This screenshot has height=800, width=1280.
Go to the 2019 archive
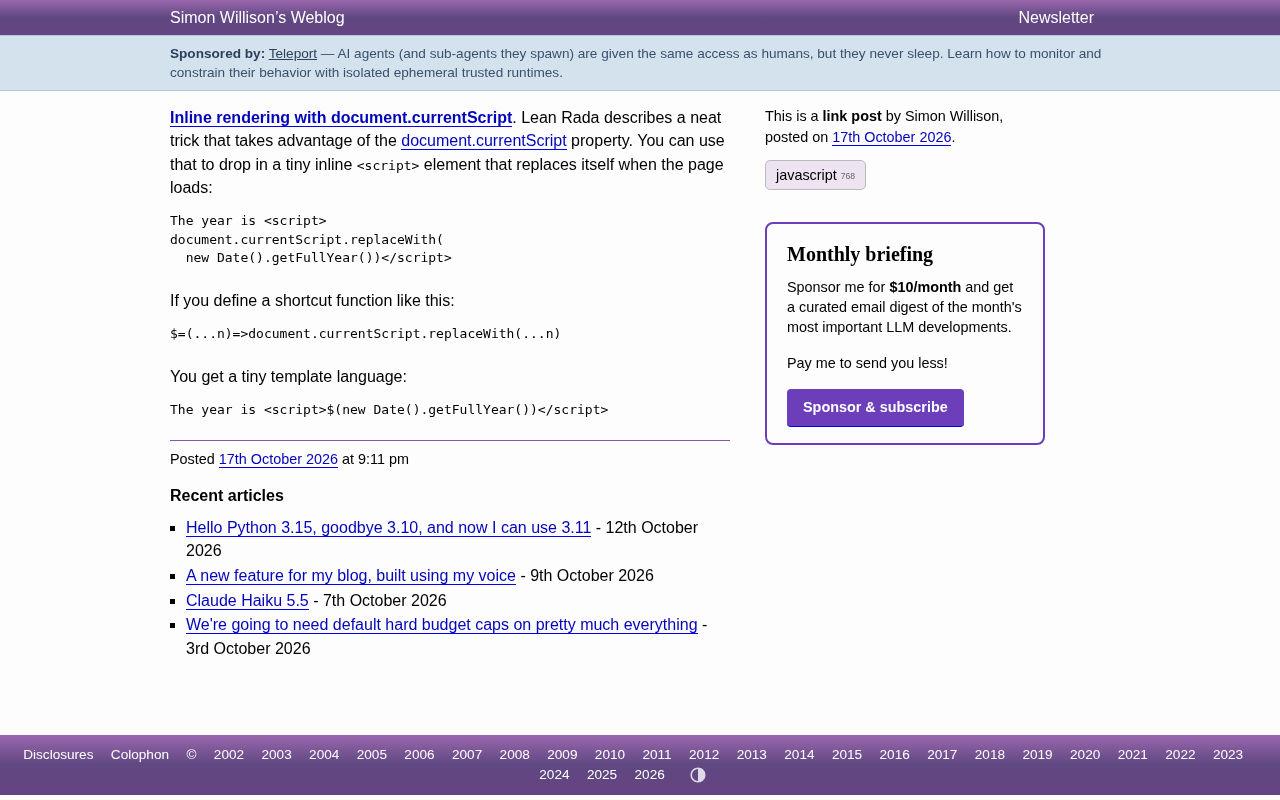(1037, 755)
